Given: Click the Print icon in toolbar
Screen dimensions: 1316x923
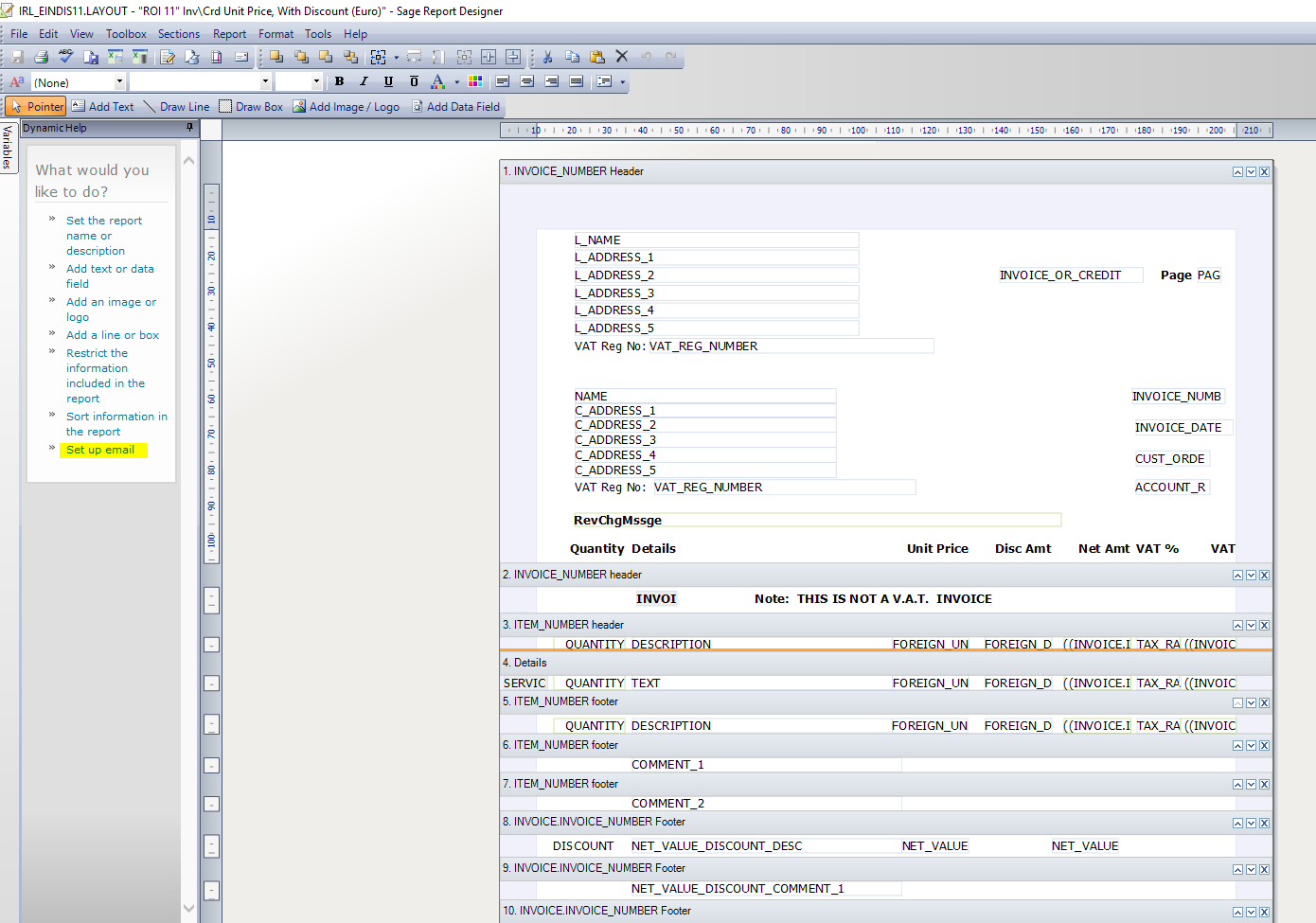Looking at the screenshot, I should pos(41,57).
